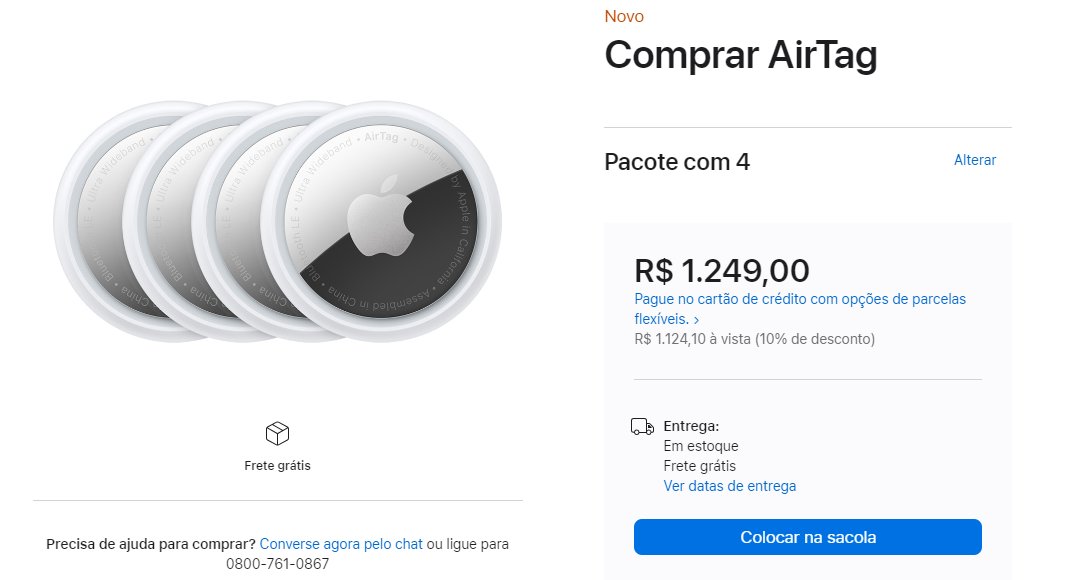Click the Comprar AirTag heading

coord(740,55)
